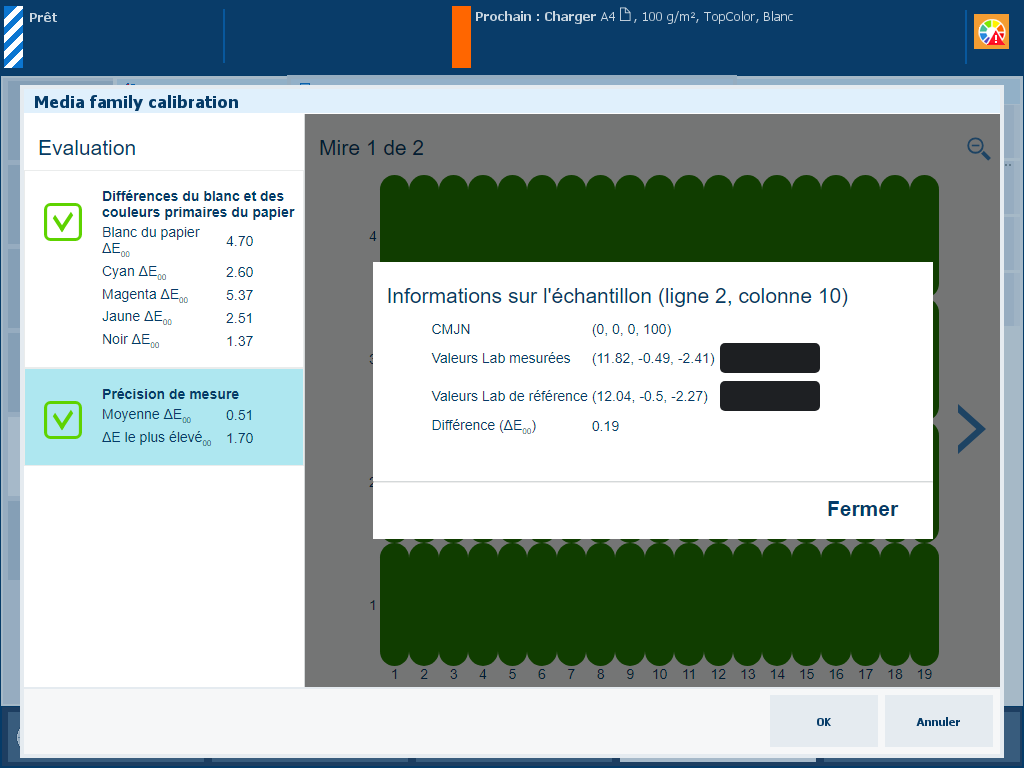Click the Prochain : Charger media message
Viewport: 1024px width, 768px height.
pyautogui.click(x=634, y=17)
